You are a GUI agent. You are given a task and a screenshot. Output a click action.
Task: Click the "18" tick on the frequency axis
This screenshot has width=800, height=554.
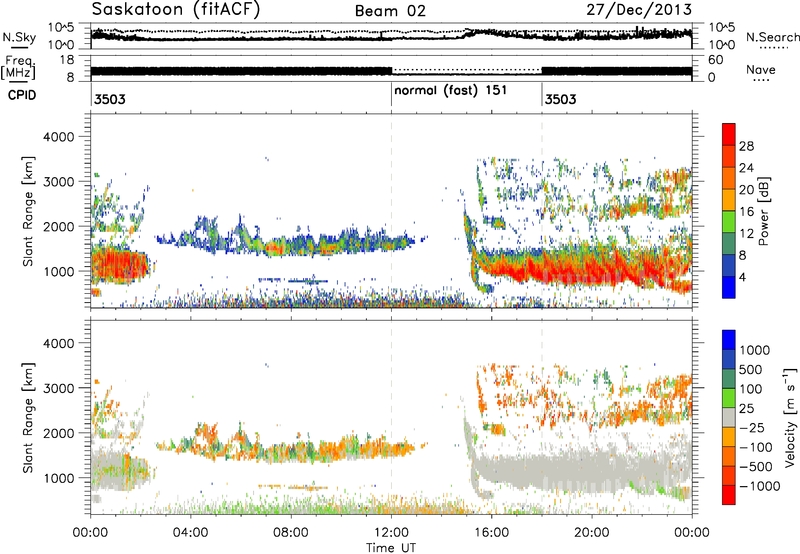(x=67, y=60)
